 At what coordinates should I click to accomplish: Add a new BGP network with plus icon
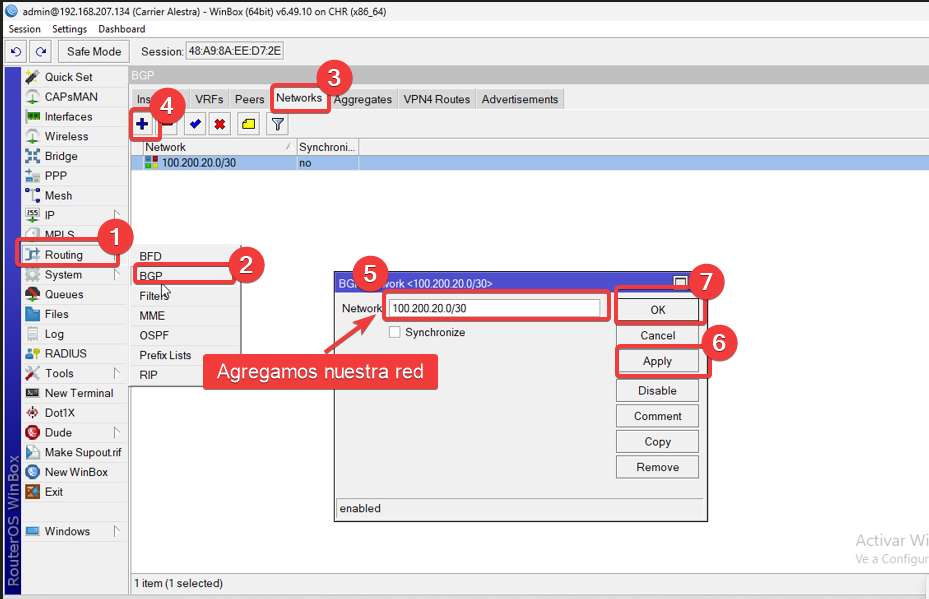(143, 124)
